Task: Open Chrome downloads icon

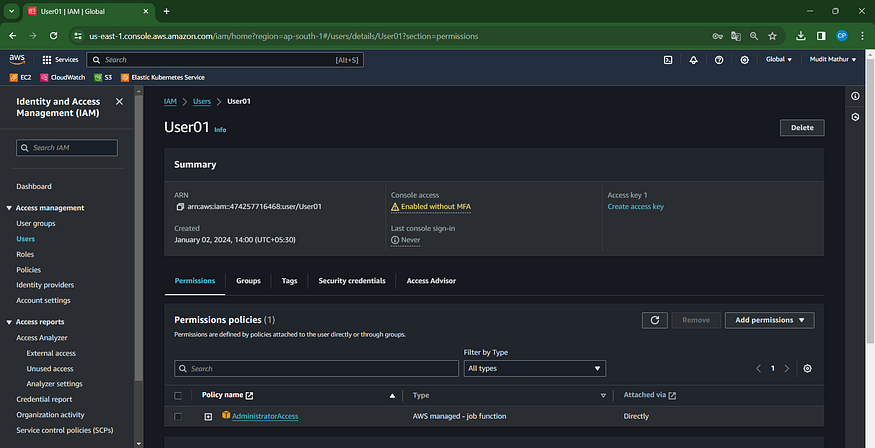Action: coord(800,36)
